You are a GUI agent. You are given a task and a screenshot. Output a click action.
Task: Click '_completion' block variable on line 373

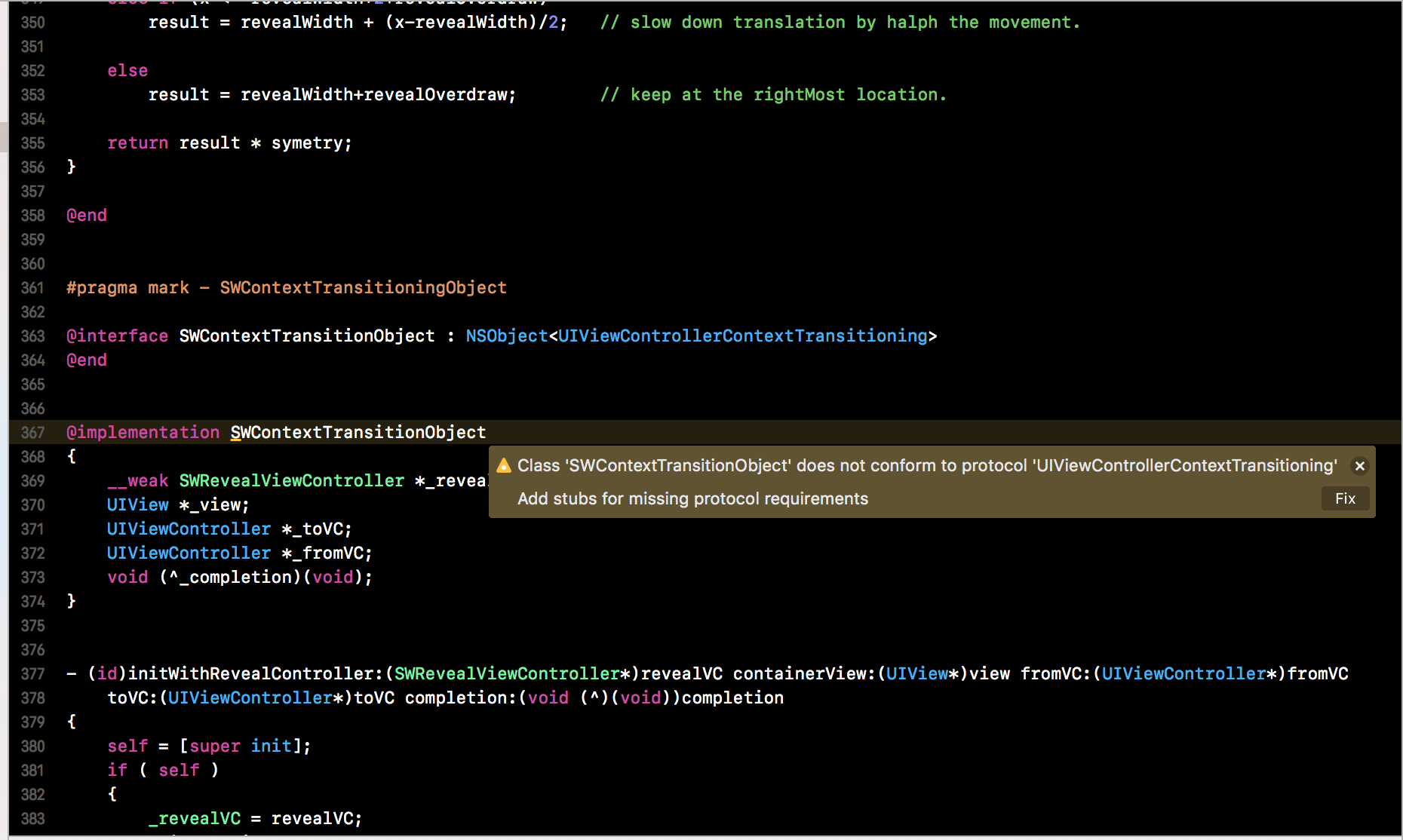235,577
